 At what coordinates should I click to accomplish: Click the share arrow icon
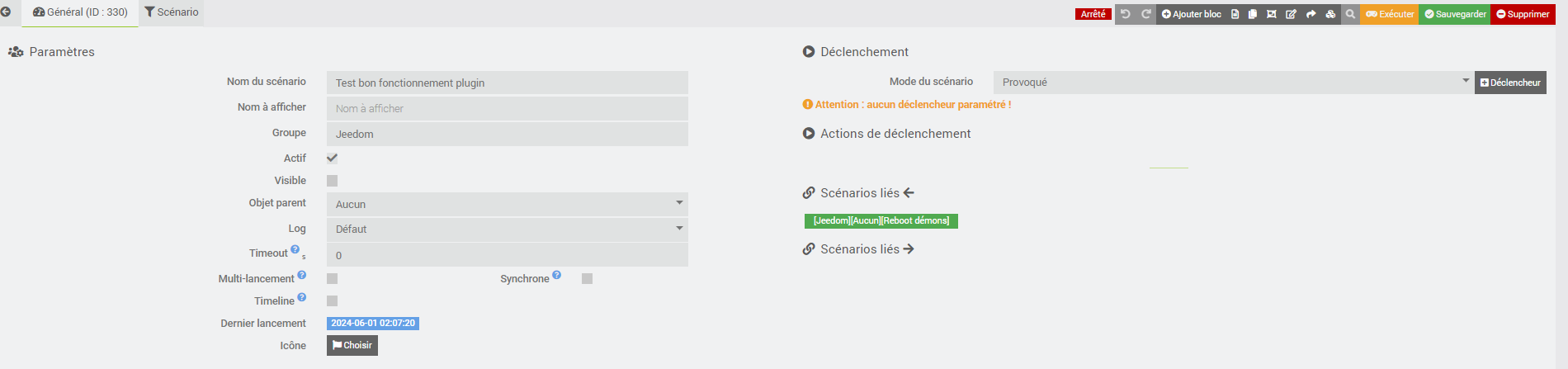[1311, 14]
